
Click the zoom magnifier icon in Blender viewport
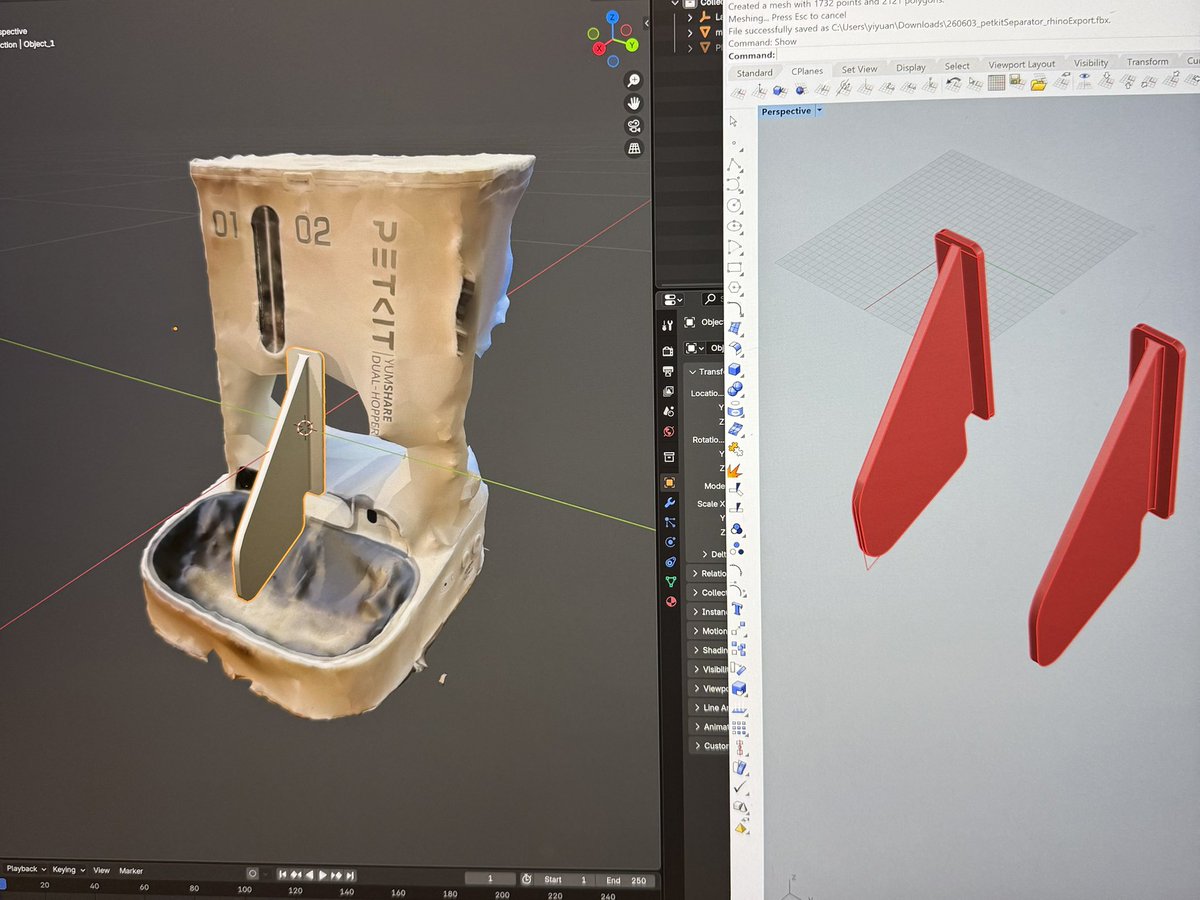click(633, 81)
